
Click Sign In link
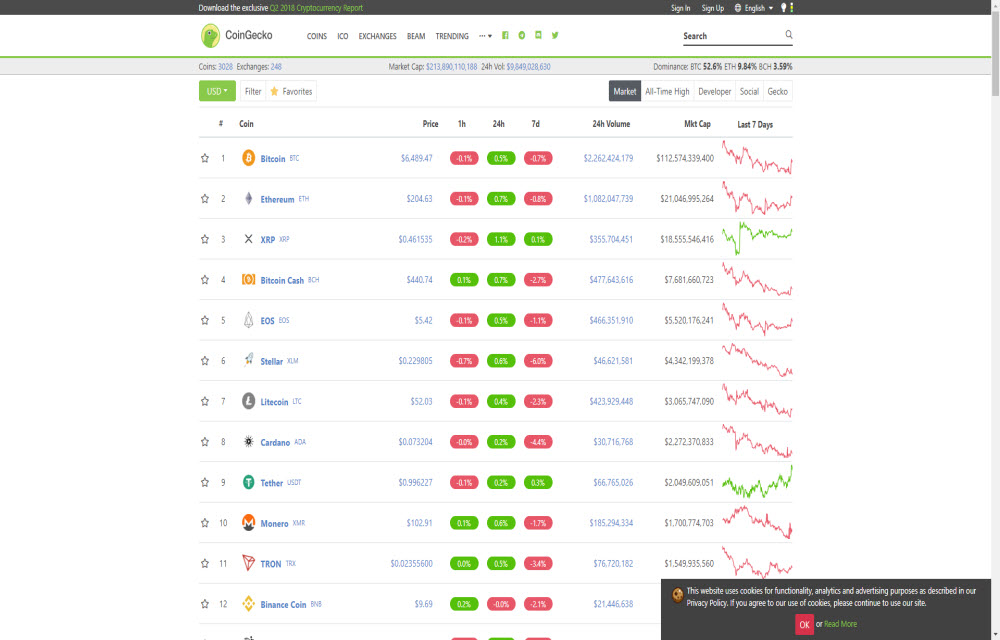point(680,8)
